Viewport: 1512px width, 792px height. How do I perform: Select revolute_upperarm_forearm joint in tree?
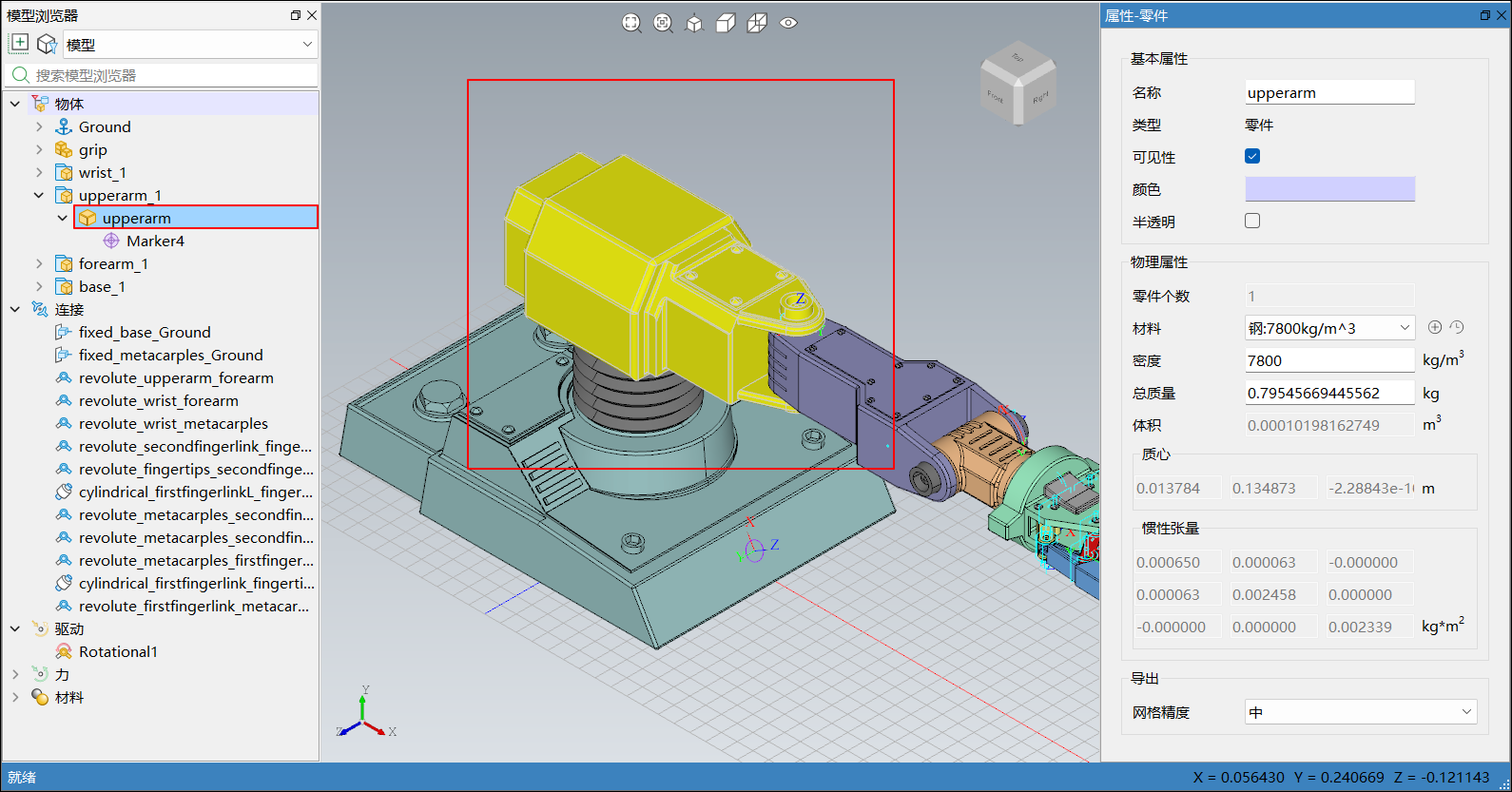coord(176,377)
